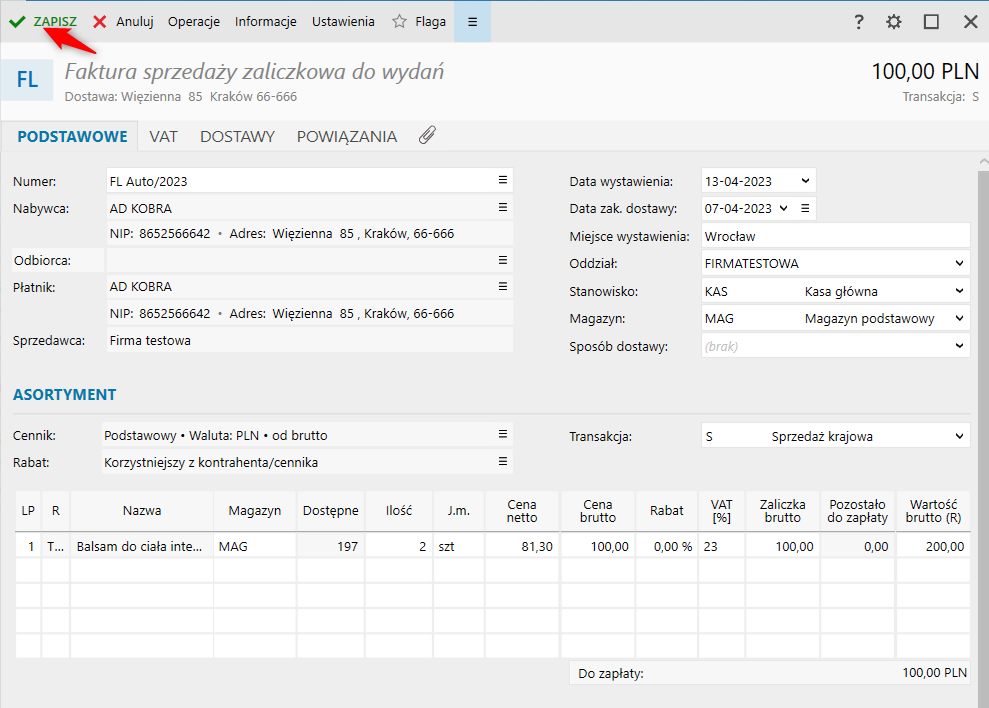The image size is (989, 708).
Task: Expand the Data wystawienia date dropdown
Action: click(x=806, y=181)
